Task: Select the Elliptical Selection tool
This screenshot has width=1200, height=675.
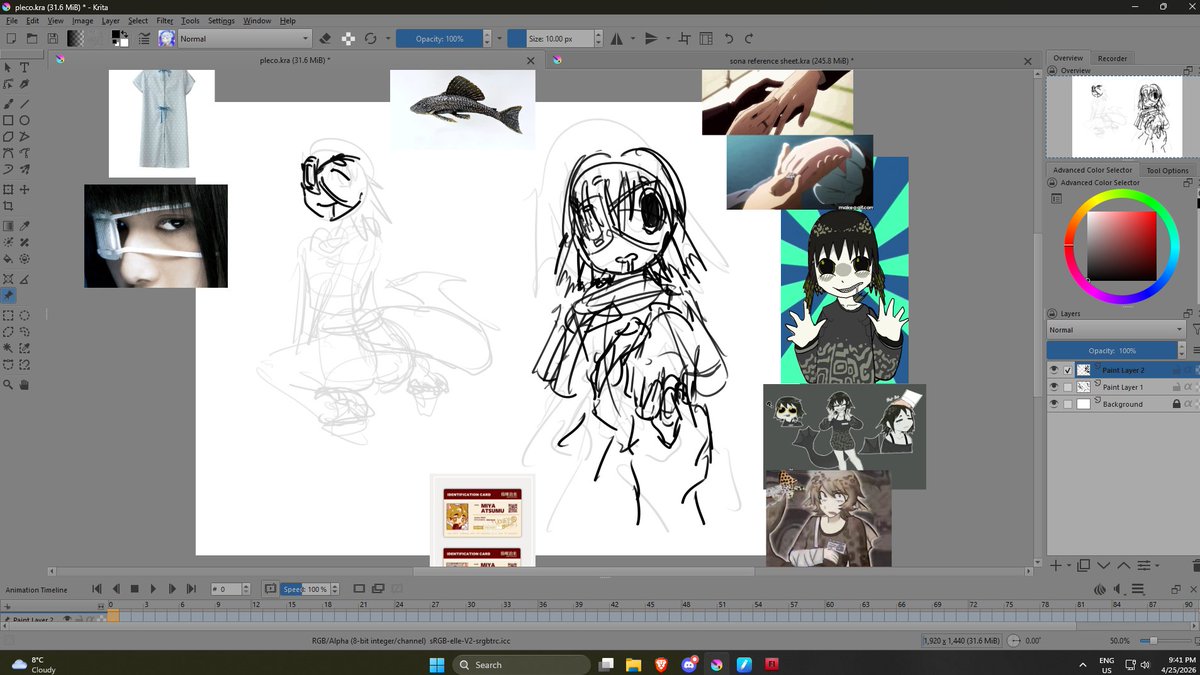Action: [24, 314]
